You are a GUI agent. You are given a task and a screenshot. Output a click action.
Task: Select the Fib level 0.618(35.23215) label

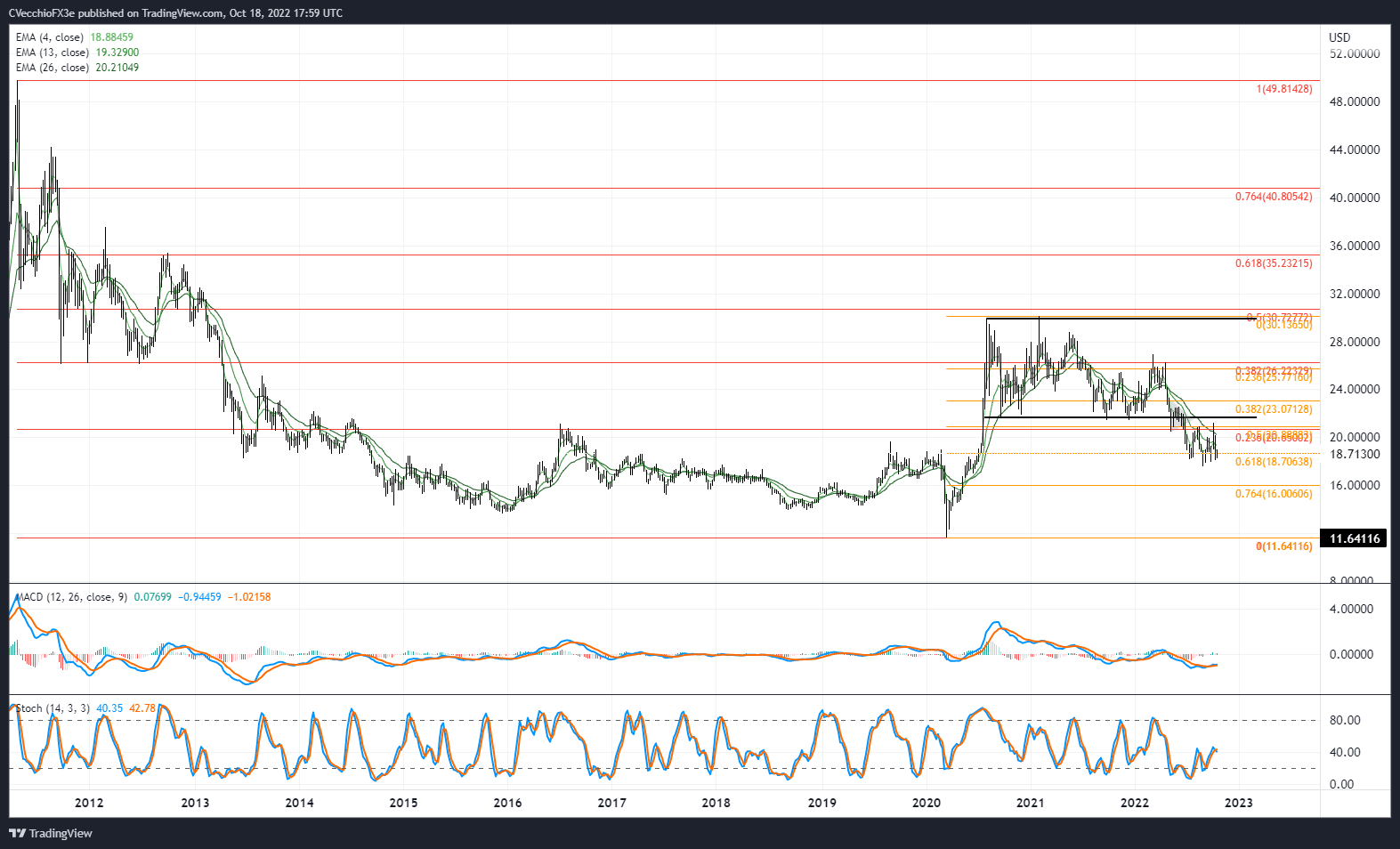(1274, 263)
